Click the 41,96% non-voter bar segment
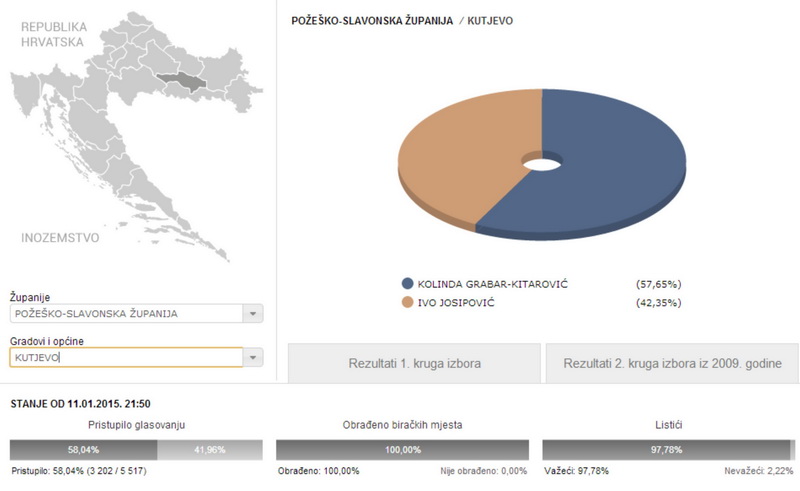The height and width of the screenshot is (491, 800). (x=208, y=452)
